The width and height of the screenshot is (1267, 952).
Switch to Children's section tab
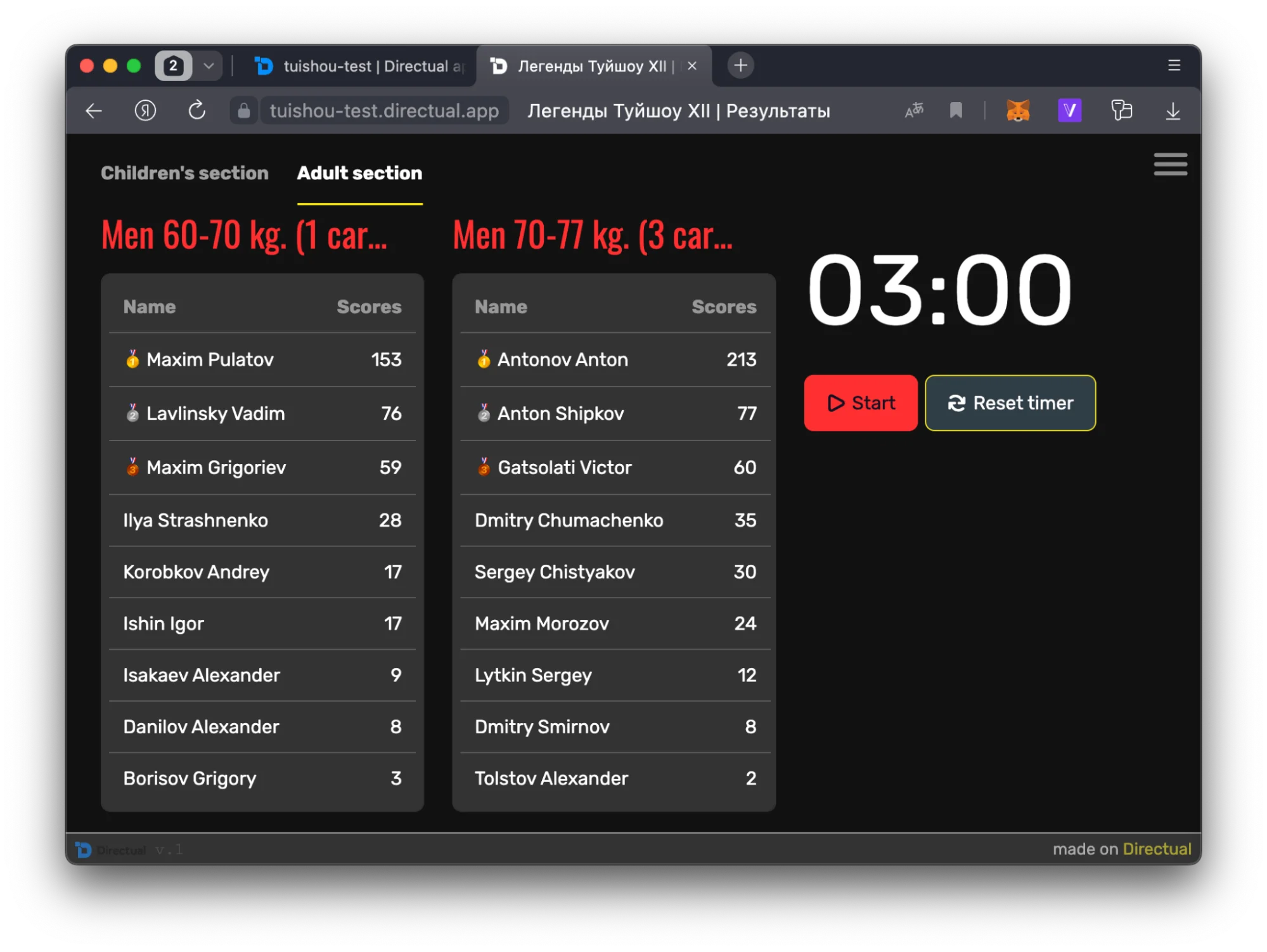tap(184, 173)
